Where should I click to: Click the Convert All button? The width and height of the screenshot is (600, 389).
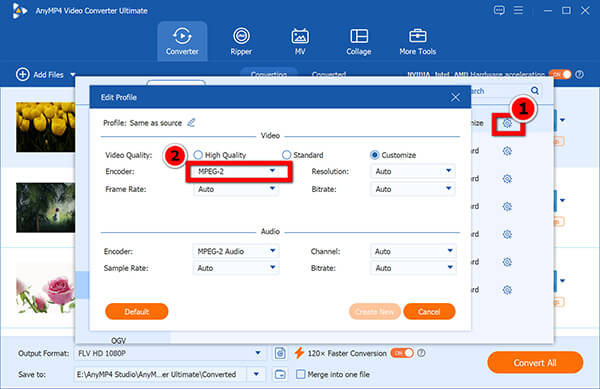click(x=535, y=362)
